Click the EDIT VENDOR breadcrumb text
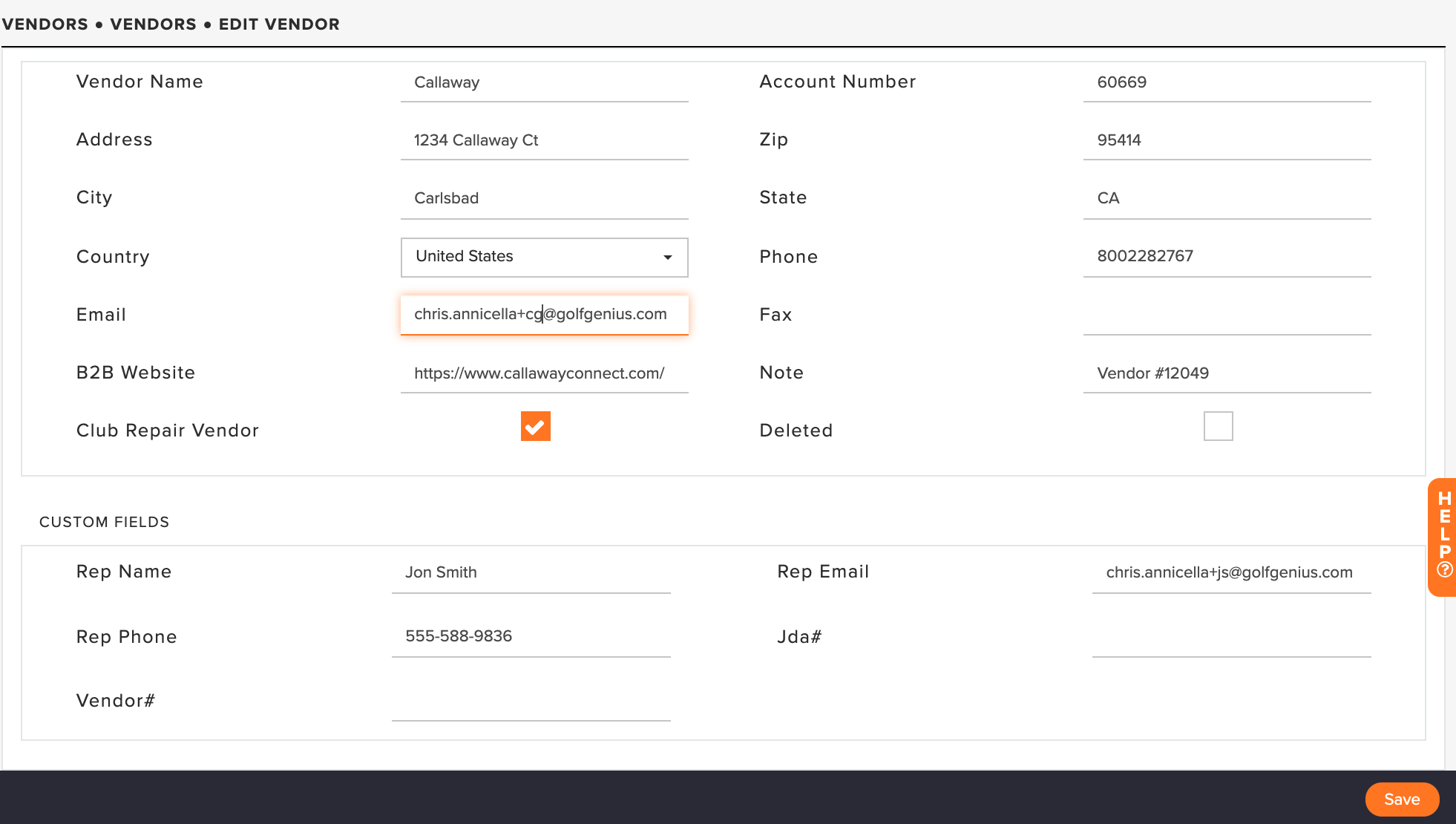 [278, 24]
